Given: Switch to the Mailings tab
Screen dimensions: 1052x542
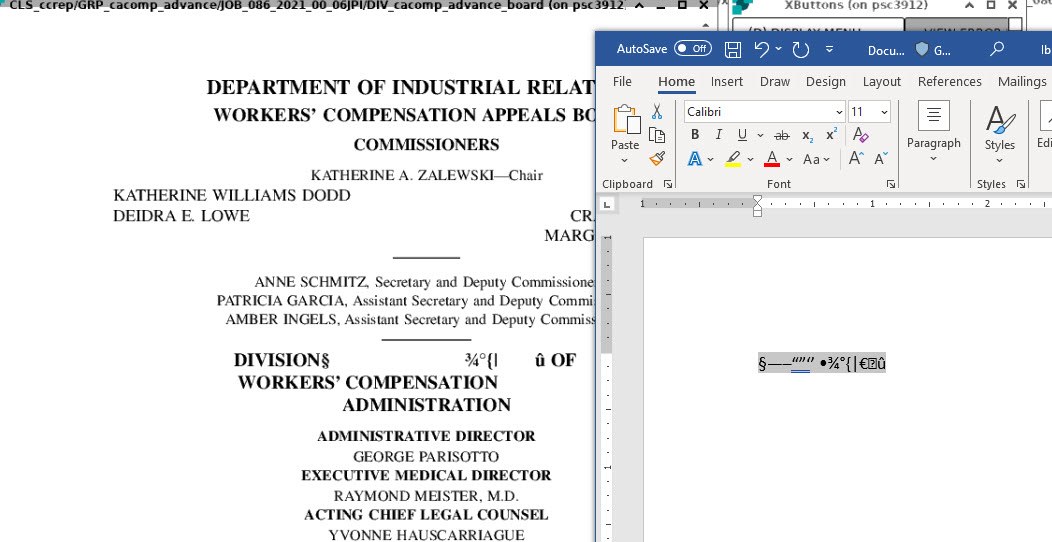Looking at the screenshot, I should [x=1022, y=81].
